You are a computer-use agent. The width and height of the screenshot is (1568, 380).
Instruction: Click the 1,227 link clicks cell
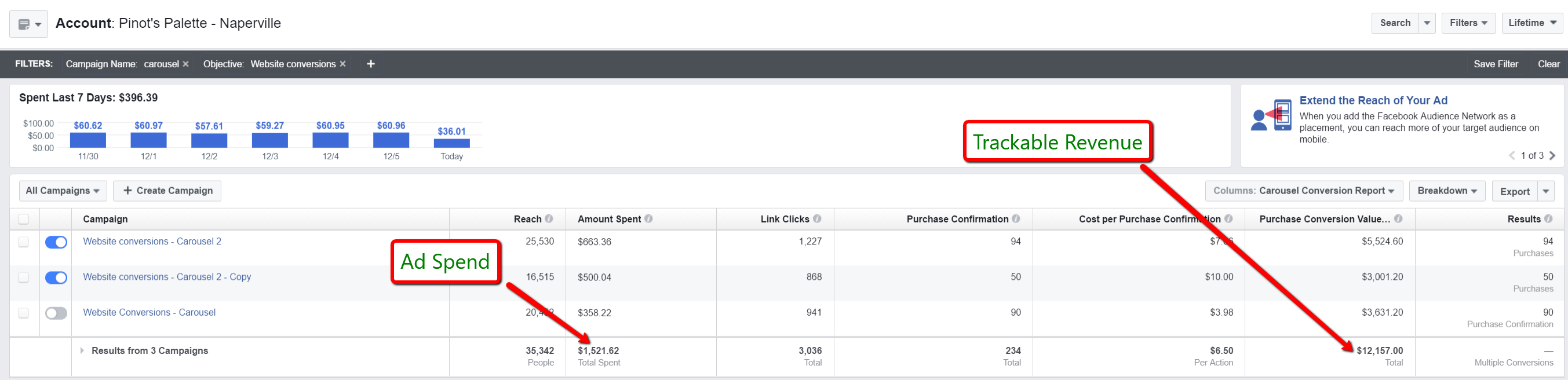tap(810, 241)
